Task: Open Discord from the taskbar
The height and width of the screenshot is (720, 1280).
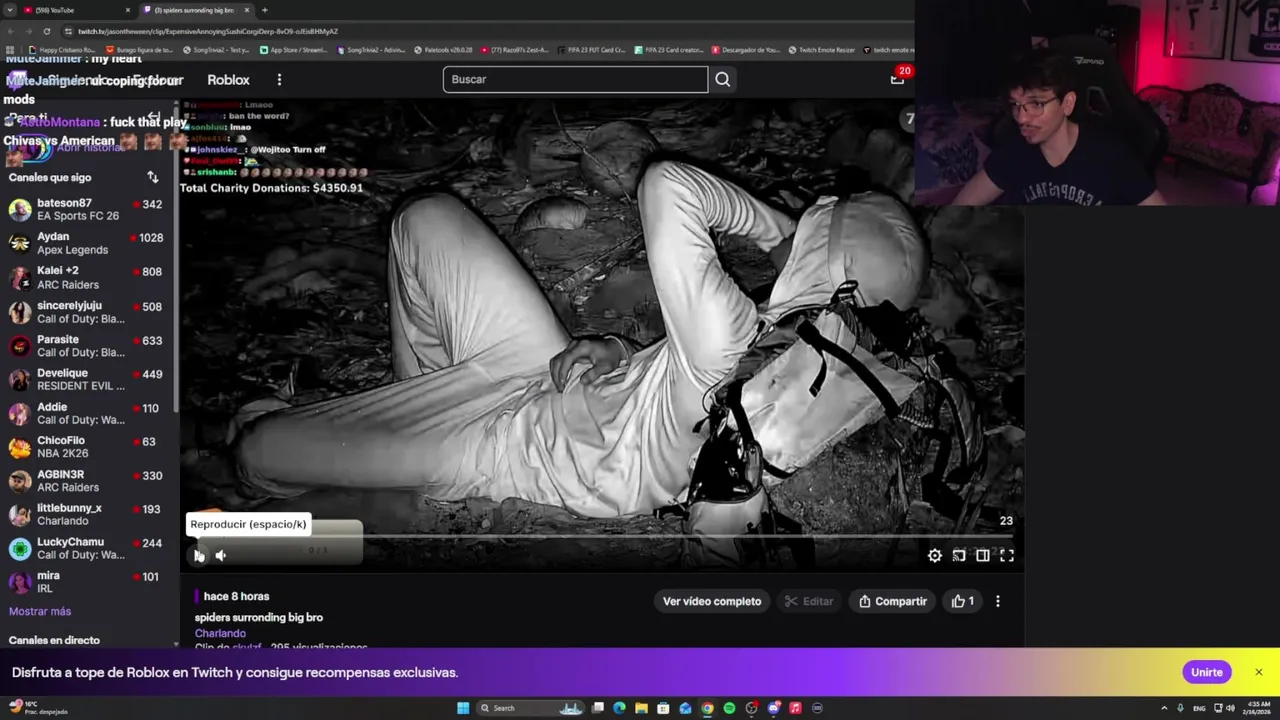Action: point(773,708)
